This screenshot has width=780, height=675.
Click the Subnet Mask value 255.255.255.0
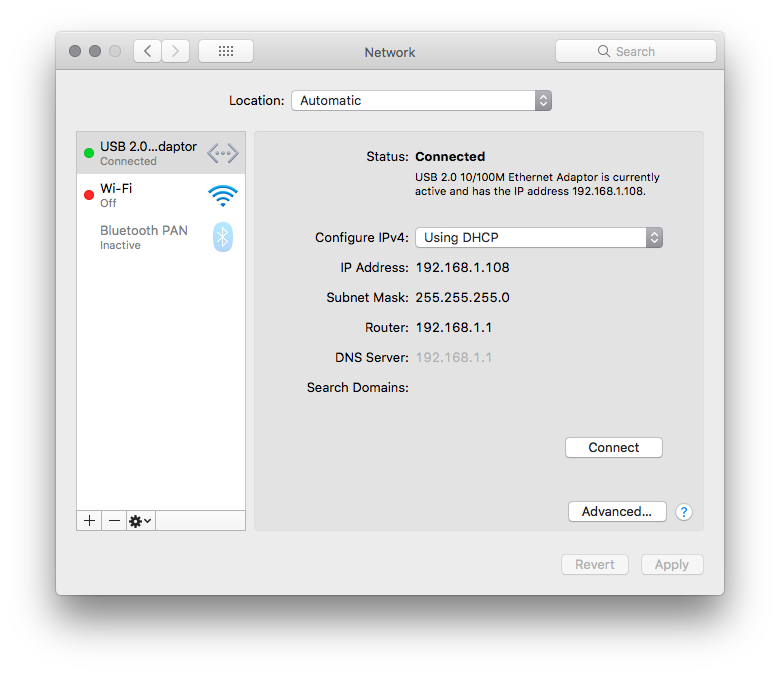point(463,297)
